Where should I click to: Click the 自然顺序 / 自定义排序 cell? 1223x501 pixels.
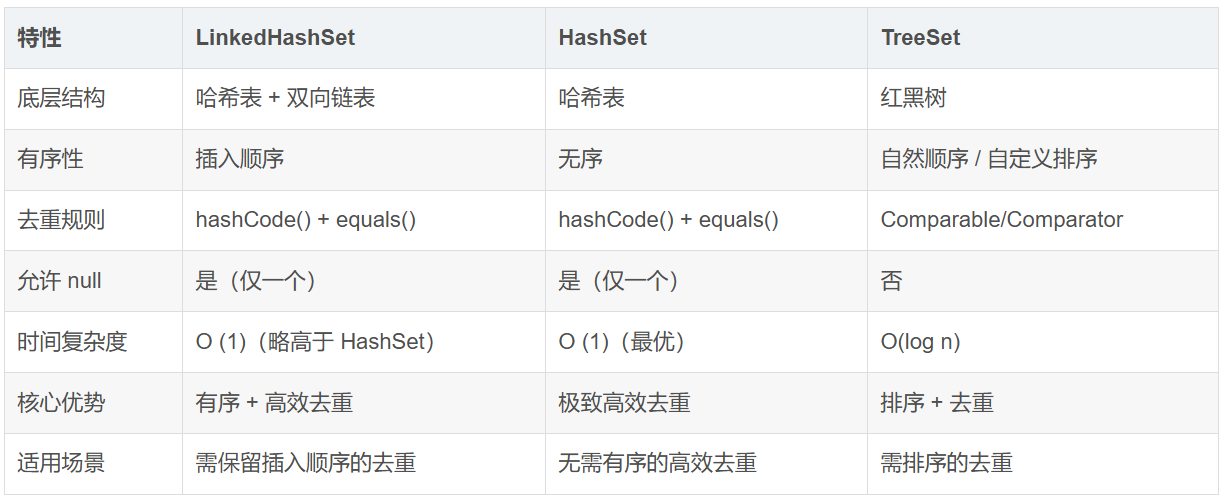click(989, 159)
